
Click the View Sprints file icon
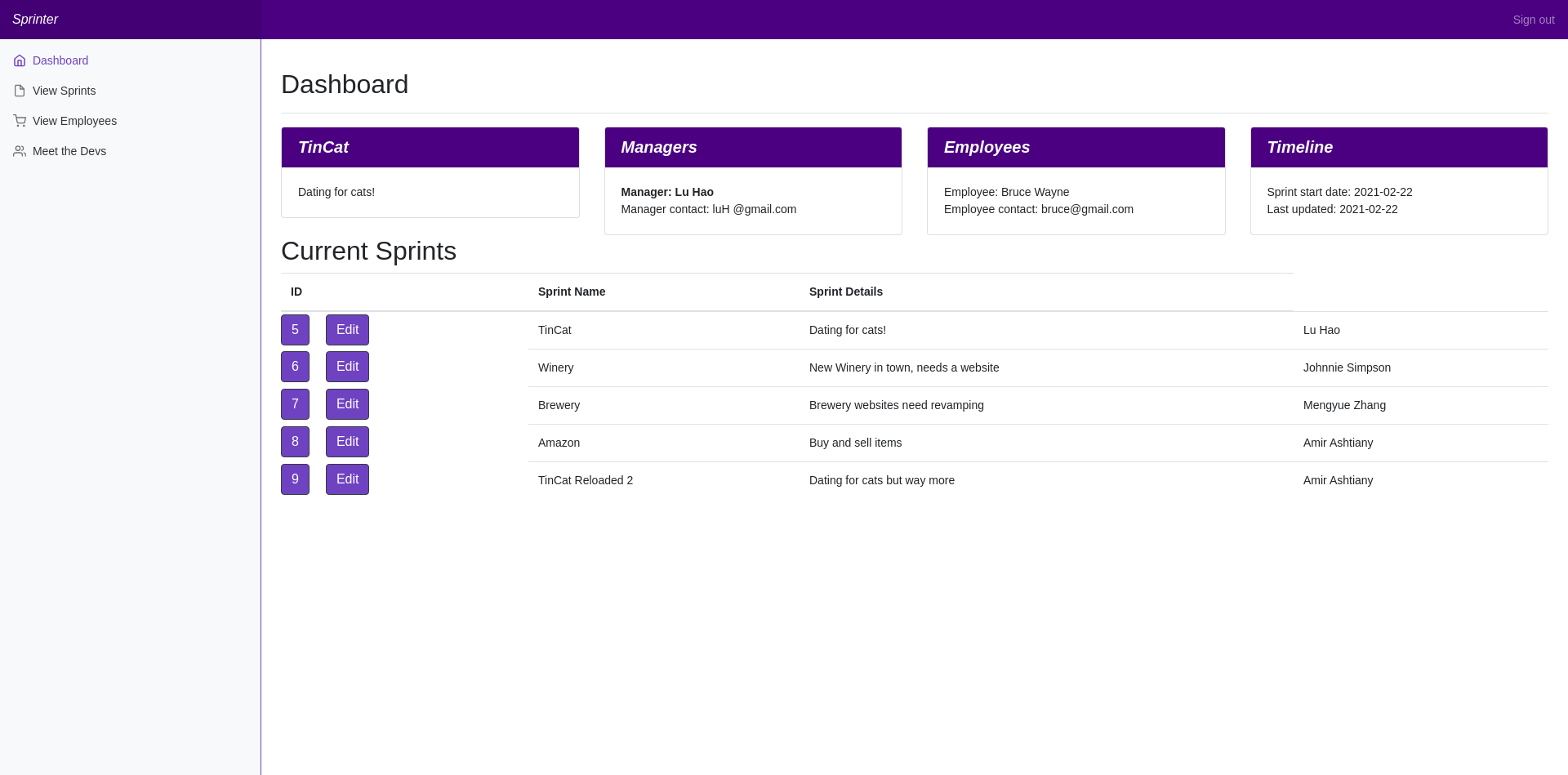click(x=20, y=91)
